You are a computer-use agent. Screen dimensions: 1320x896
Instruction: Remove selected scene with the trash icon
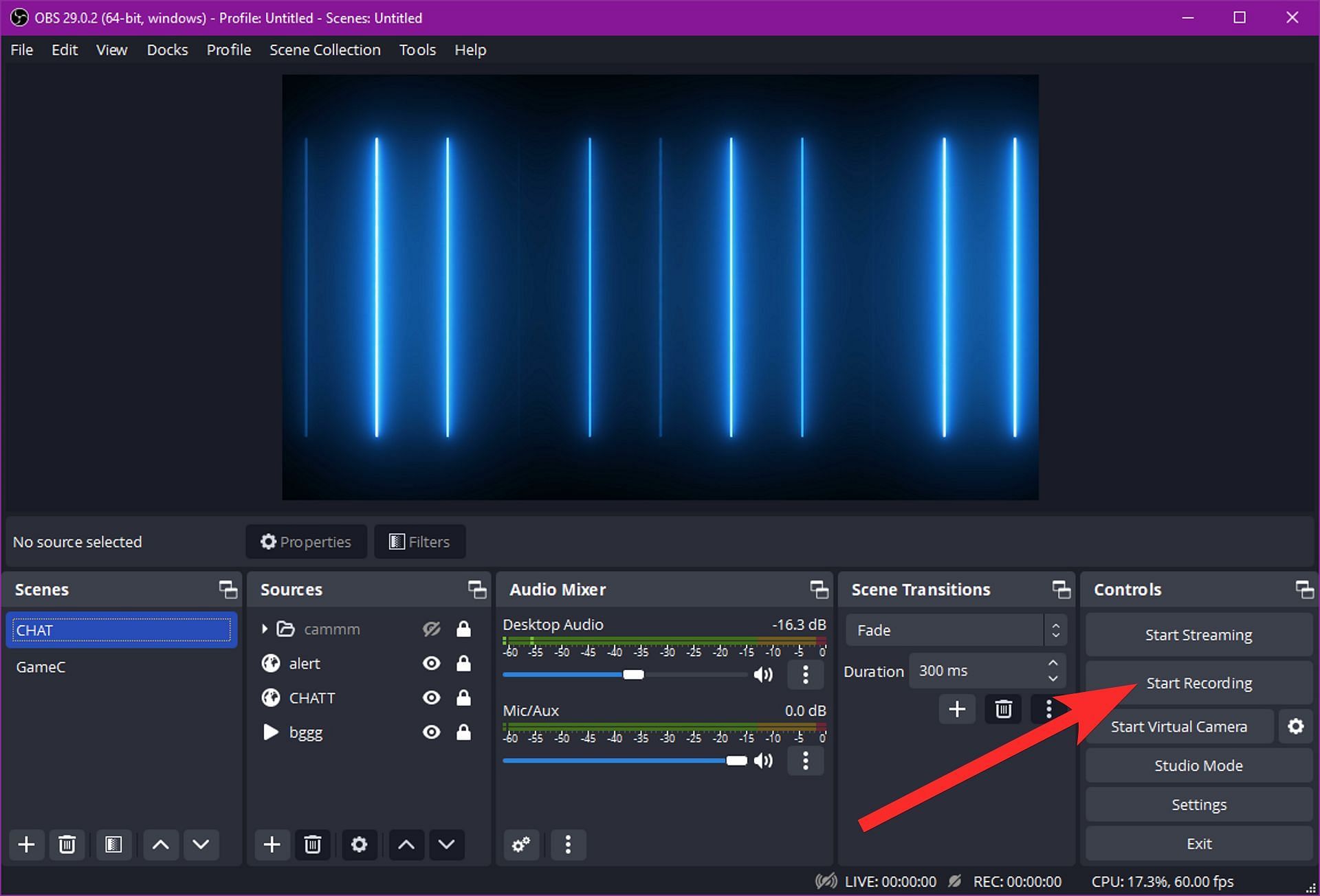coord(67,844)
